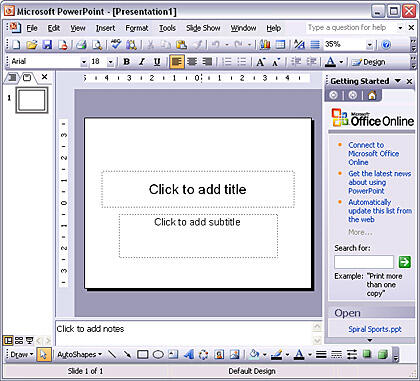Viewport: 420px width, 381px height.
Task: Open the Draw menu dropdown
Action: click(22, 355)
